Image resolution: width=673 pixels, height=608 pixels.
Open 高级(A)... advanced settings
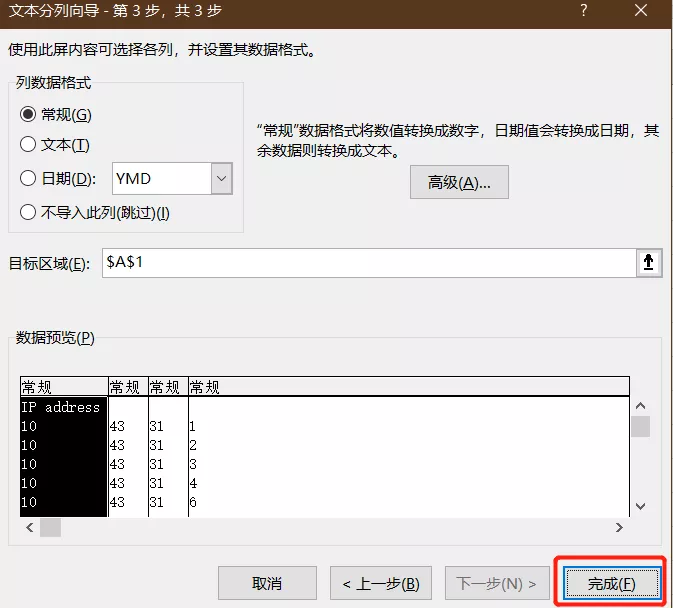[459, 183]
